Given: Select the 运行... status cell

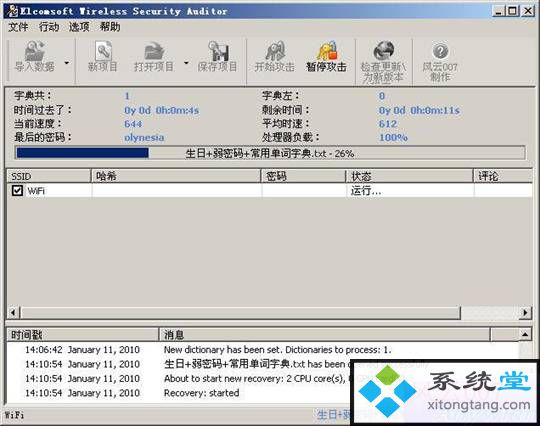Looking at the screenshot, I should [409, 190].
